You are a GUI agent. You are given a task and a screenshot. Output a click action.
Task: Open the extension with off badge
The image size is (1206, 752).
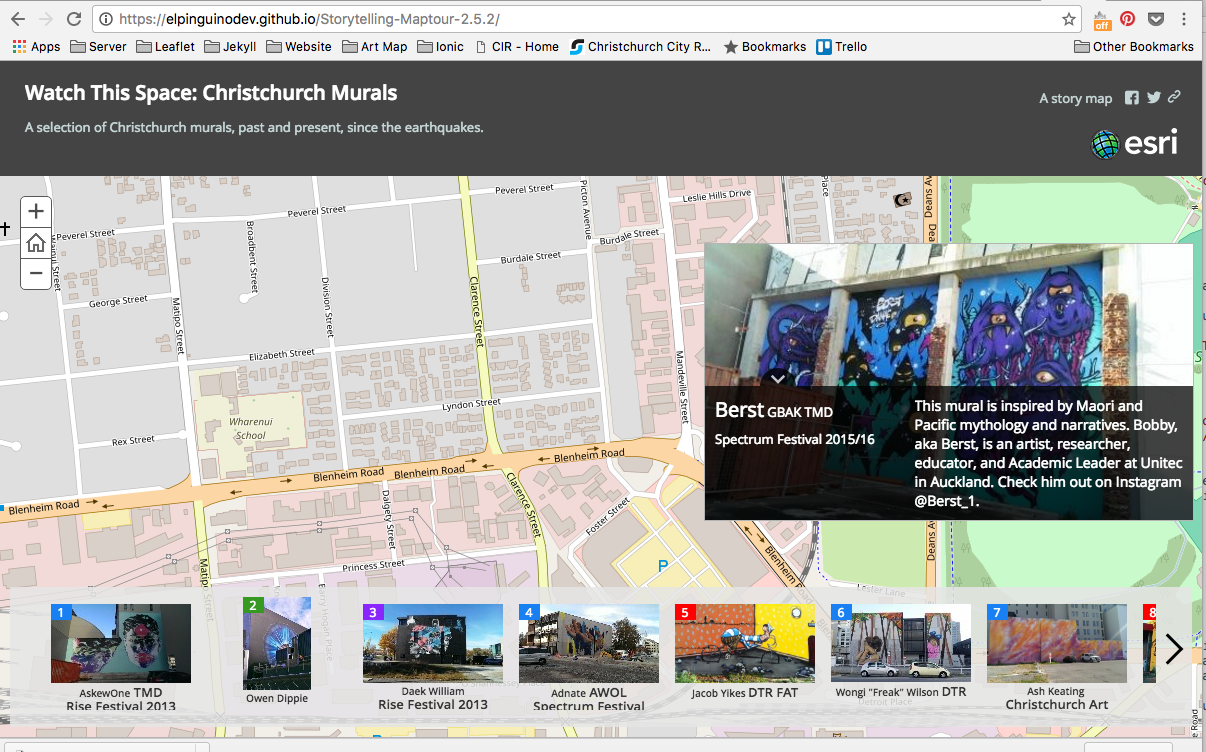point(1101,20)
